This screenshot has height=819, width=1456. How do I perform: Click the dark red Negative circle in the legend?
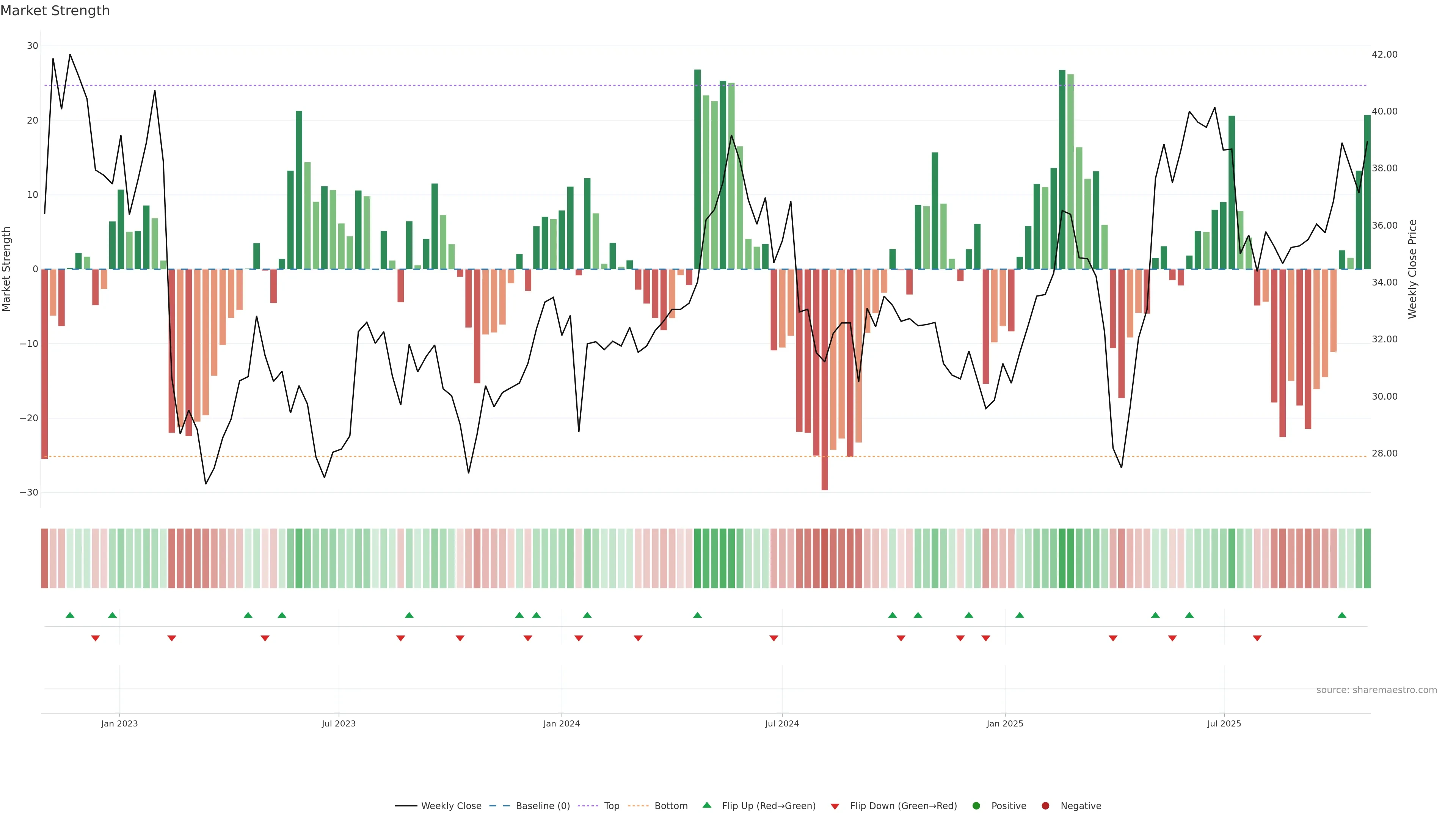click(x=1045, y=806)
